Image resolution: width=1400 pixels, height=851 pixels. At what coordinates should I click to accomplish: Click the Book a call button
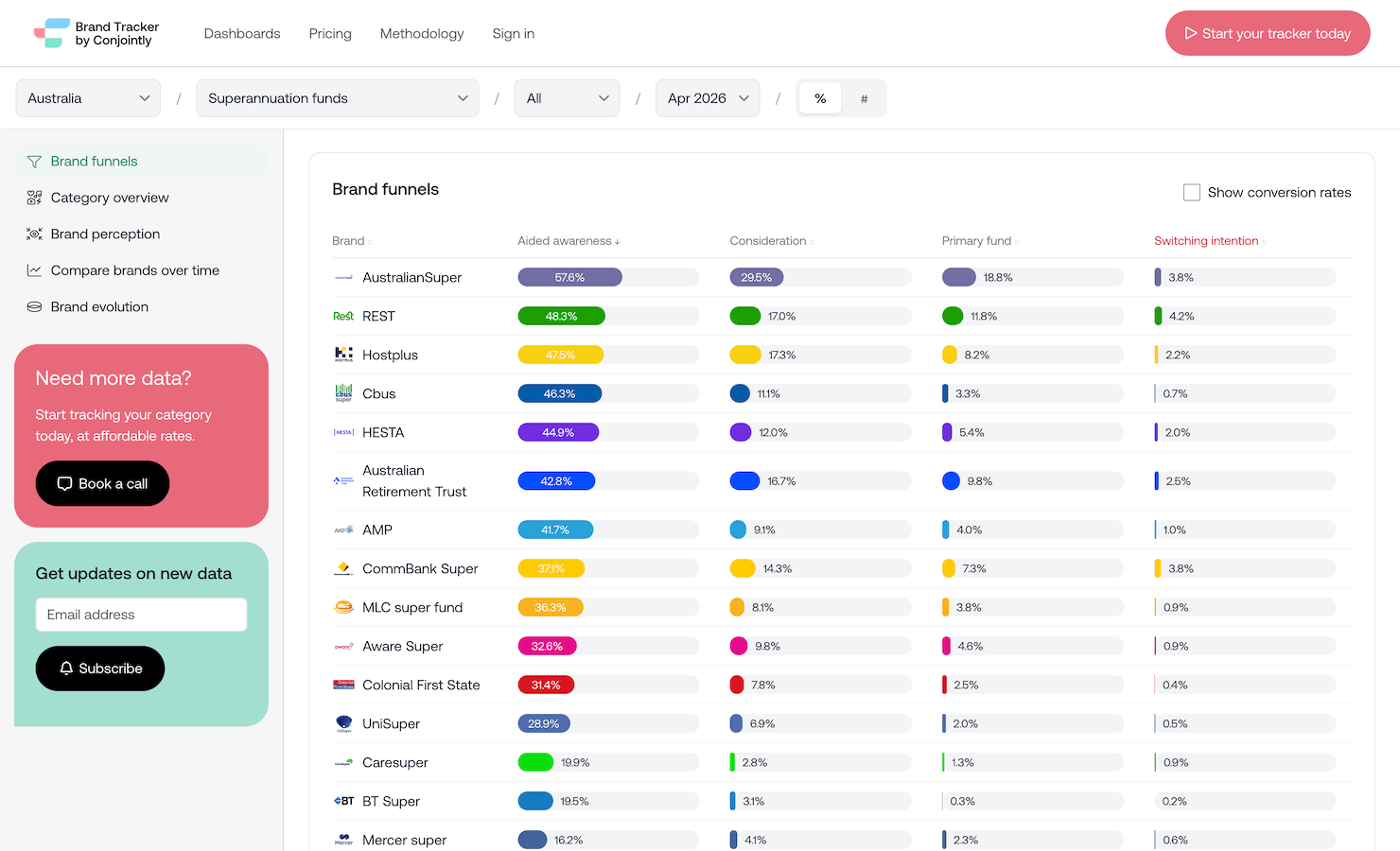point(102,483)
